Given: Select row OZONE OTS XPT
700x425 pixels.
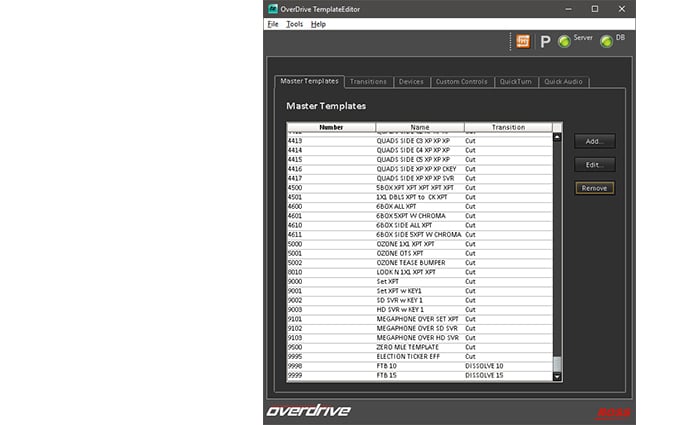Looking at the screenshot, I should 420,253.
